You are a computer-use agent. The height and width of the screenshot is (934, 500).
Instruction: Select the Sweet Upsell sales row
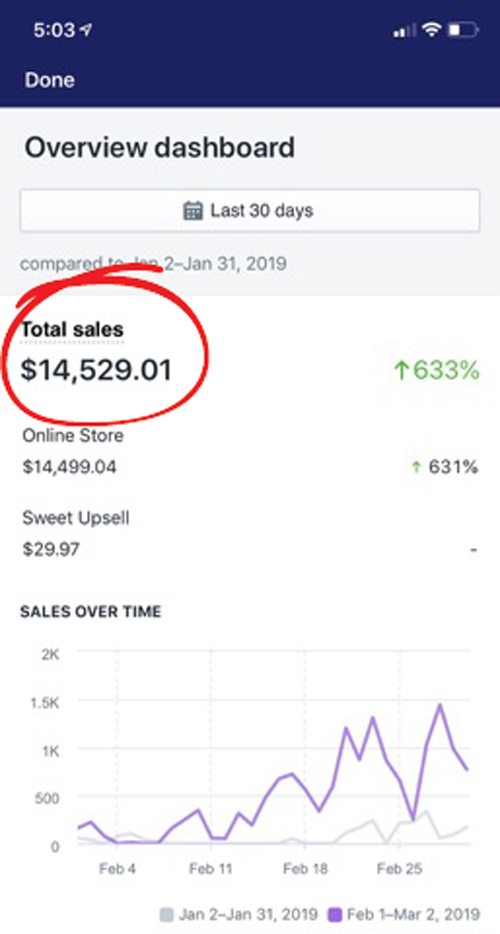[x=250, y=534]
